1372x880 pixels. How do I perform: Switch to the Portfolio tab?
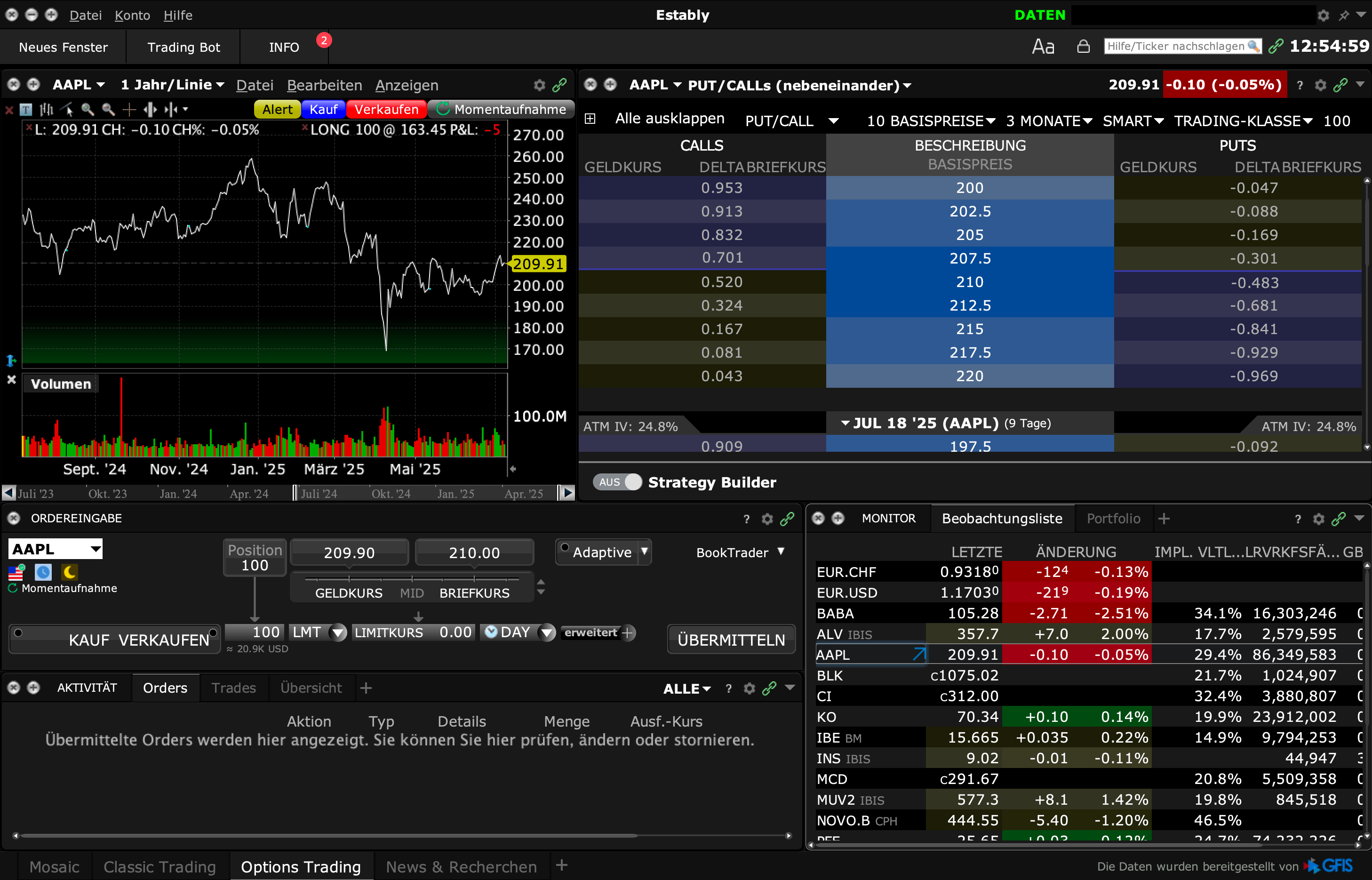click(x=1113, y=518)
